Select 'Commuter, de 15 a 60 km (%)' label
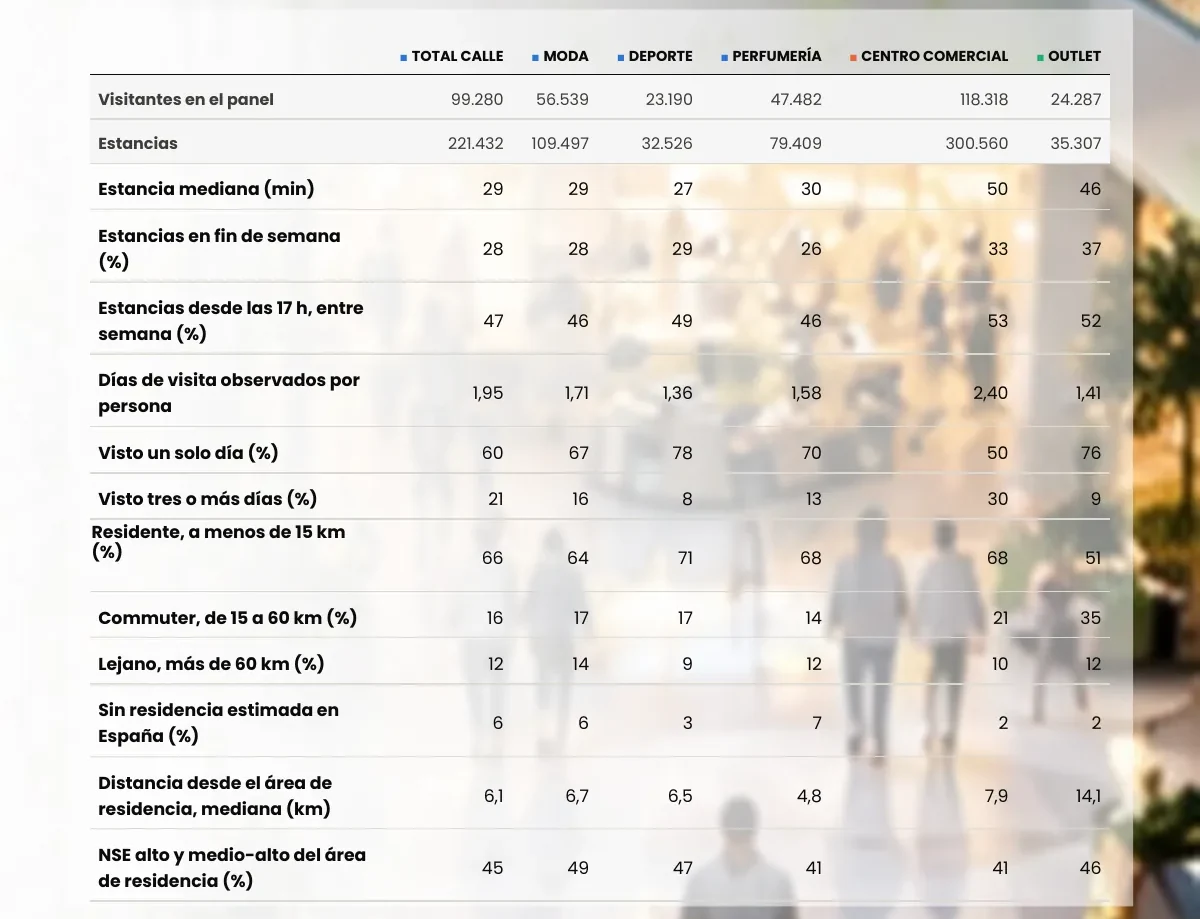Image resolution: width=1200 pixels, height=919 pixels. [228, 617]
